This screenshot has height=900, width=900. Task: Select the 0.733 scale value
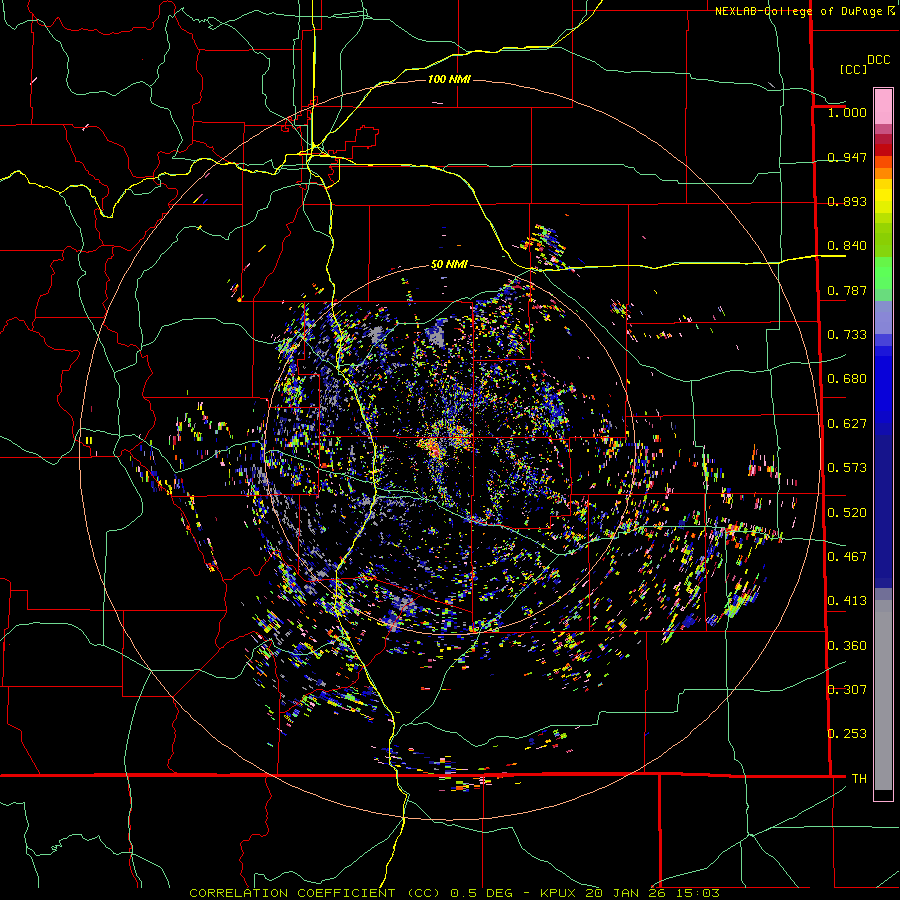tap(847, 335)
